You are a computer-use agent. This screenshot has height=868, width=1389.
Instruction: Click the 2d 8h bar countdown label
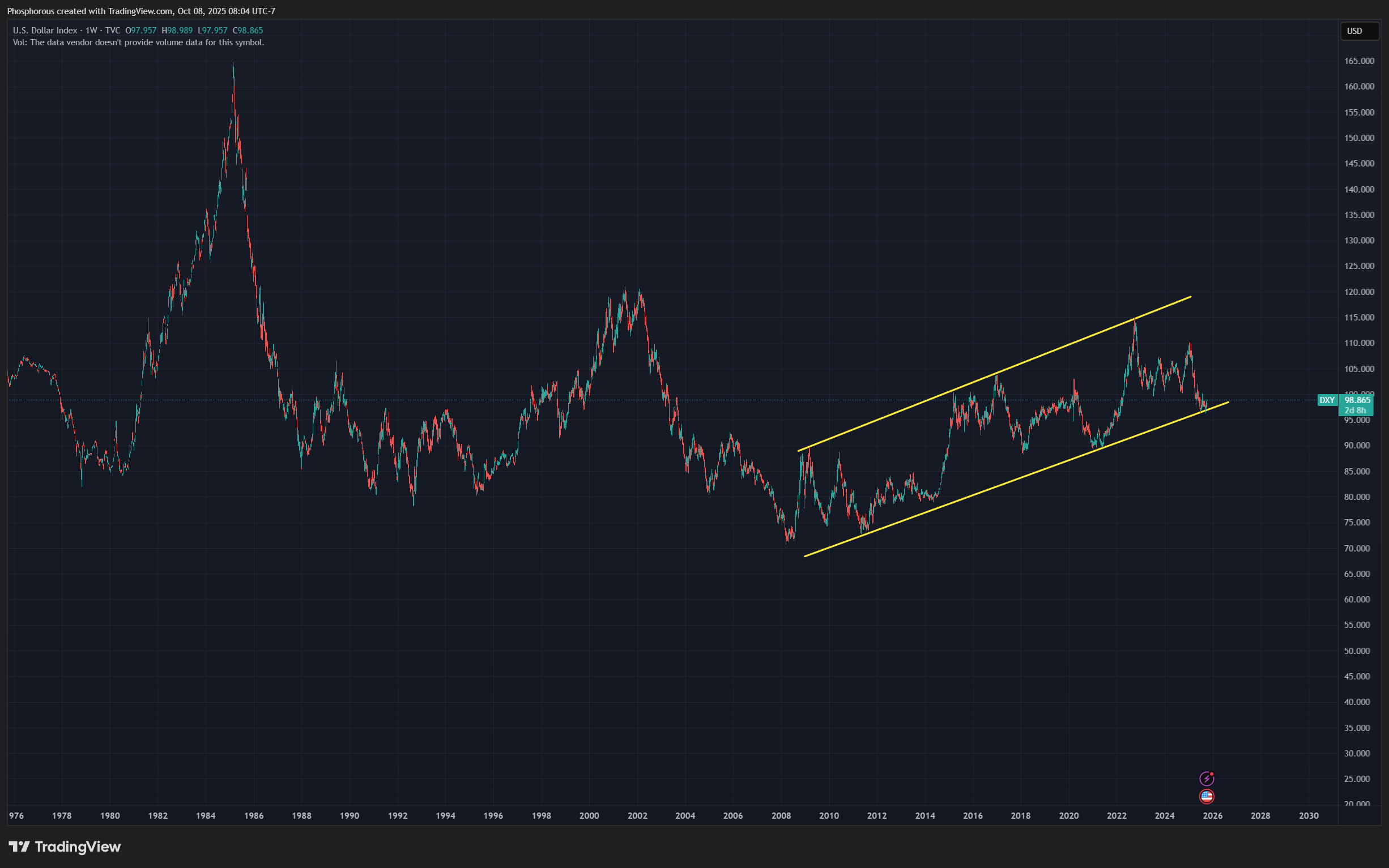click(x=1355, y=410)
